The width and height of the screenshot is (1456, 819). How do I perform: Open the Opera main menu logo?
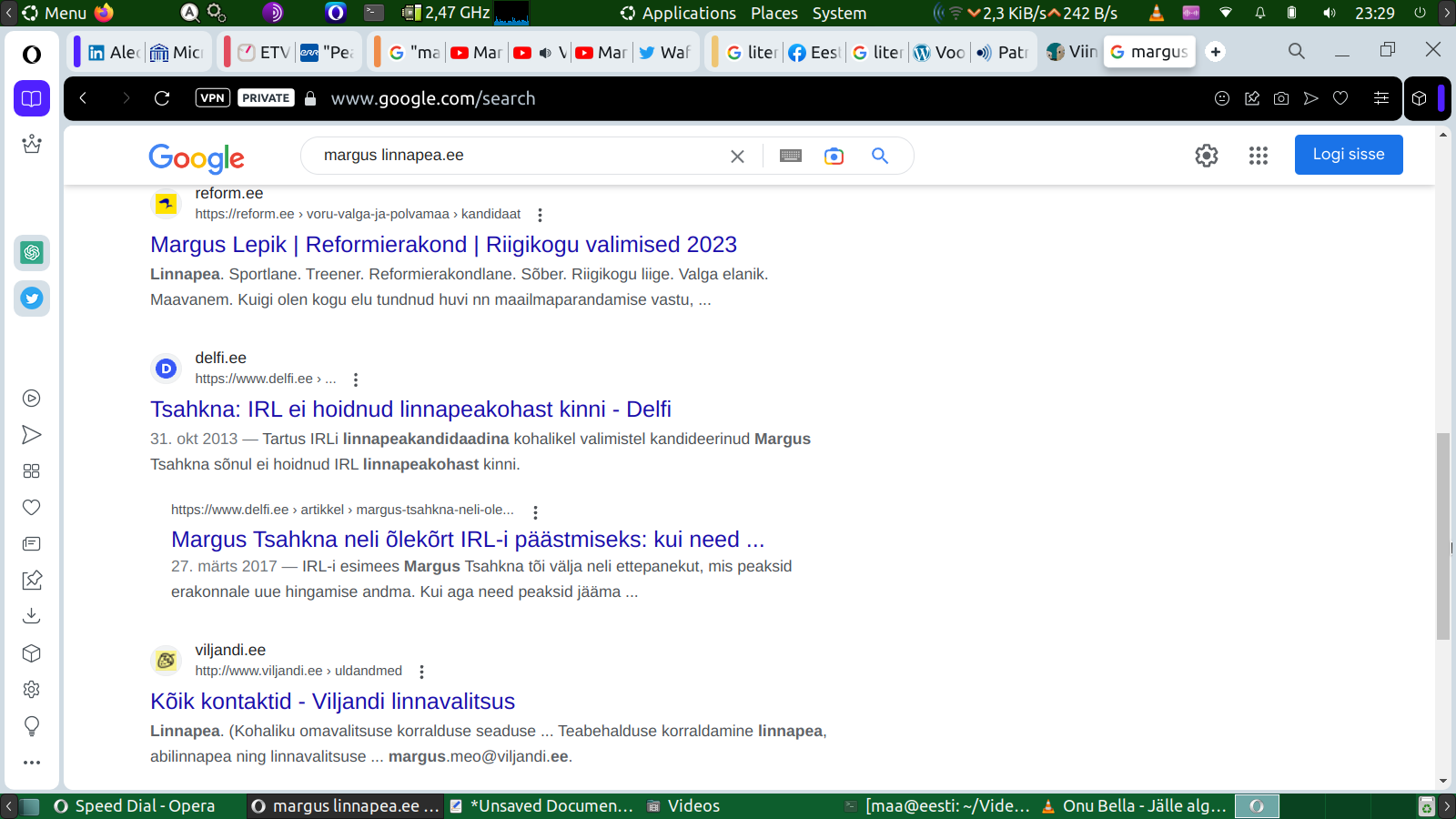pyautogui.click(x=32, y=55)
